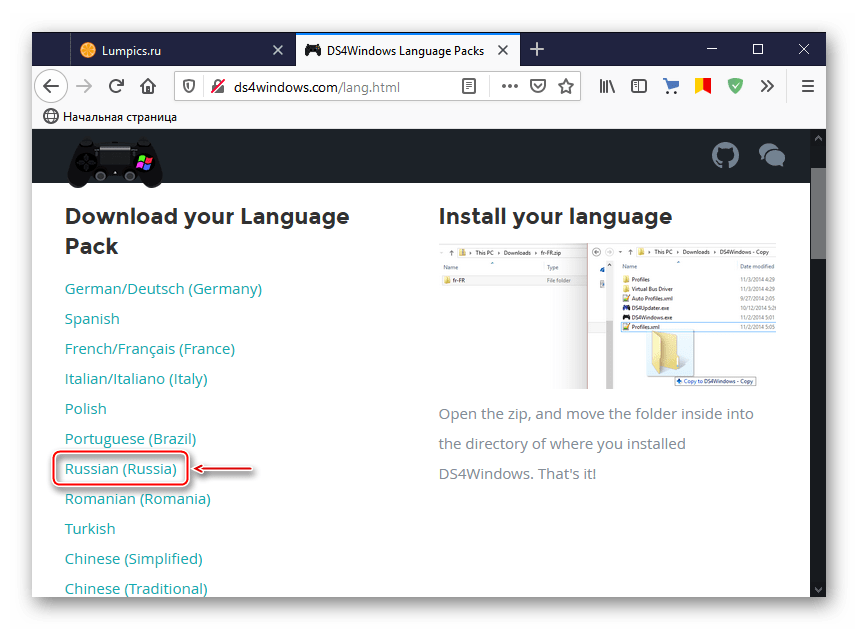Open the Library bookshelf icon

coord(608,86)
